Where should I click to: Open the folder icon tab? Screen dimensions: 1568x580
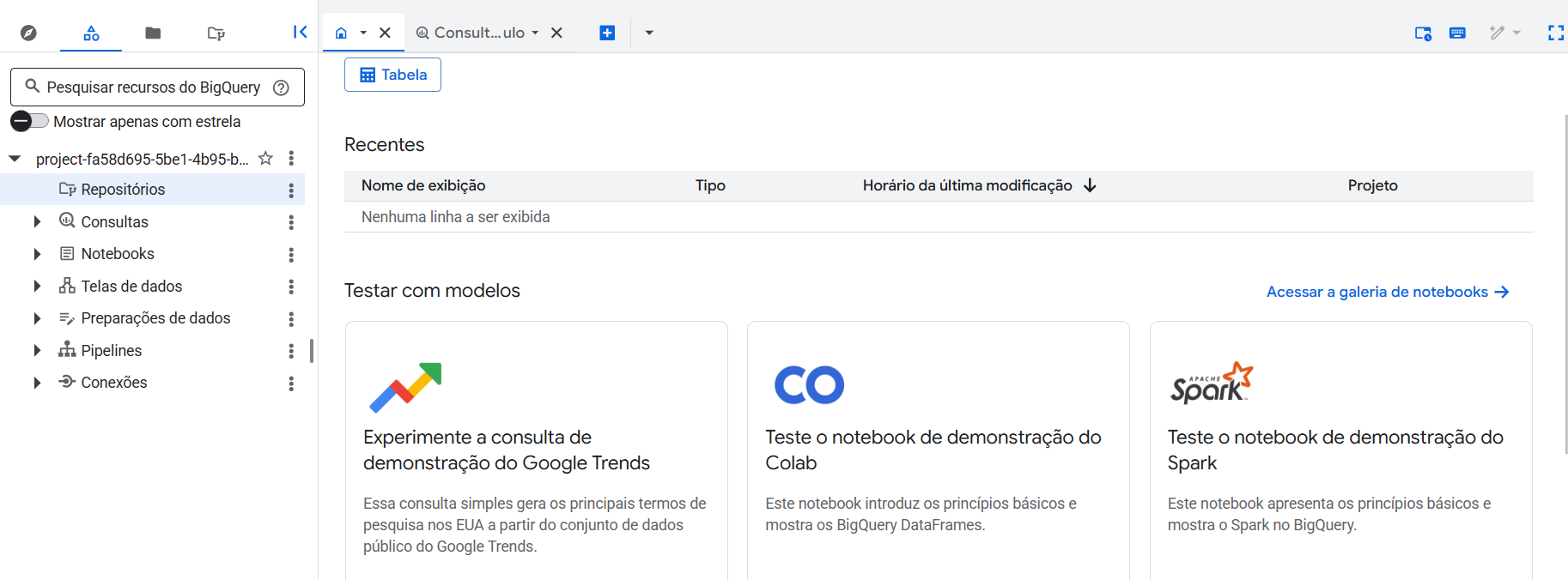click(x=153, y=33)
